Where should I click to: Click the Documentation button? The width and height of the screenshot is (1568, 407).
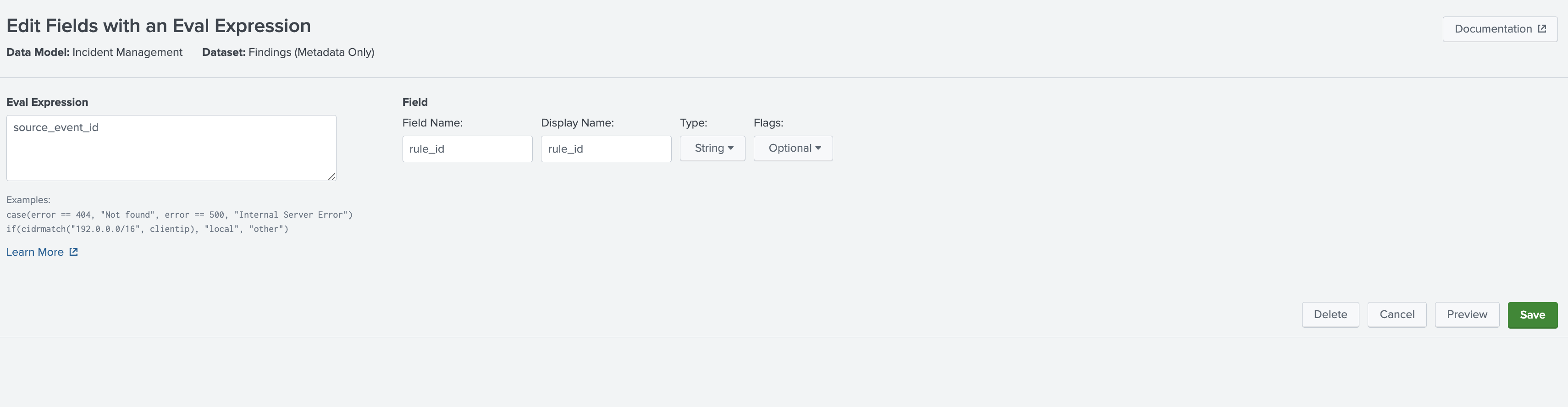pyautogui.click(x=1499, y=28)
